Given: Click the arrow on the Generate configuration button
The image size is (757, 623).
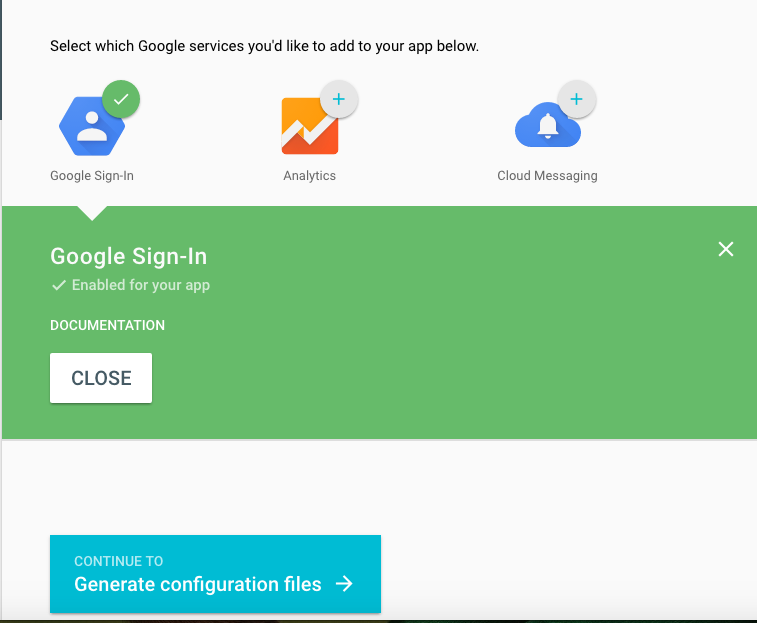Looking at the screenshot, I should pyautogui.click(x=344, y=584).
